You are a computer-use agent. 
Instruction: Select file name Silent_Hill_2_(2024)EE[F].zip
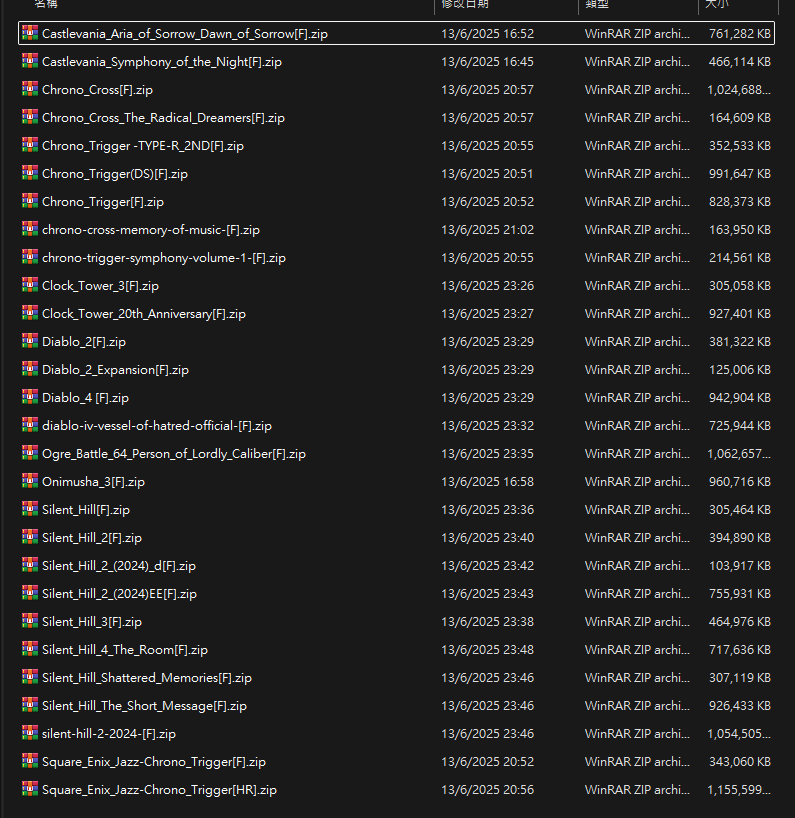[x=119, y=594]
